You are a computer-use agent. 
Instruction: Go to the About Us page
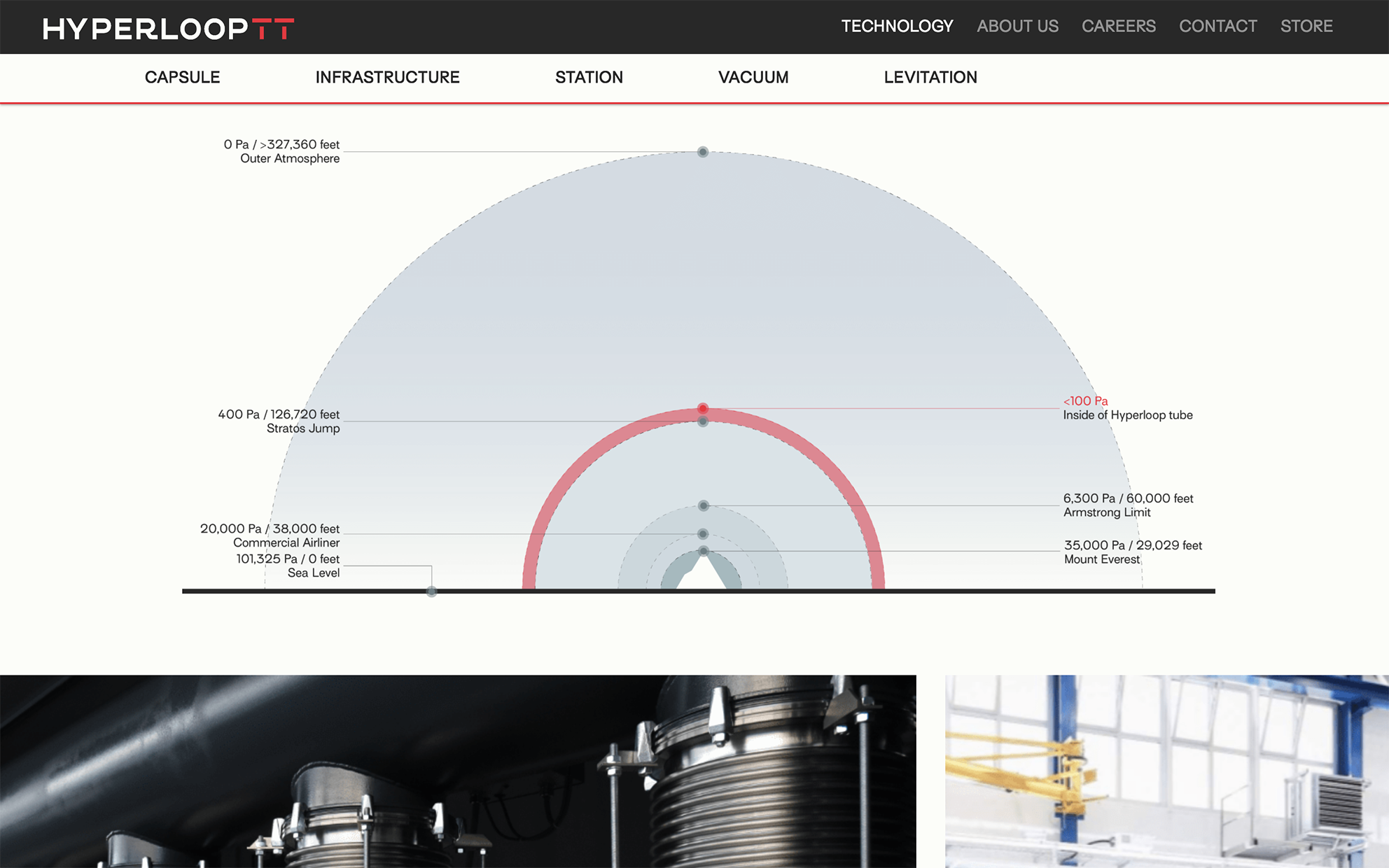[1017, 27]
